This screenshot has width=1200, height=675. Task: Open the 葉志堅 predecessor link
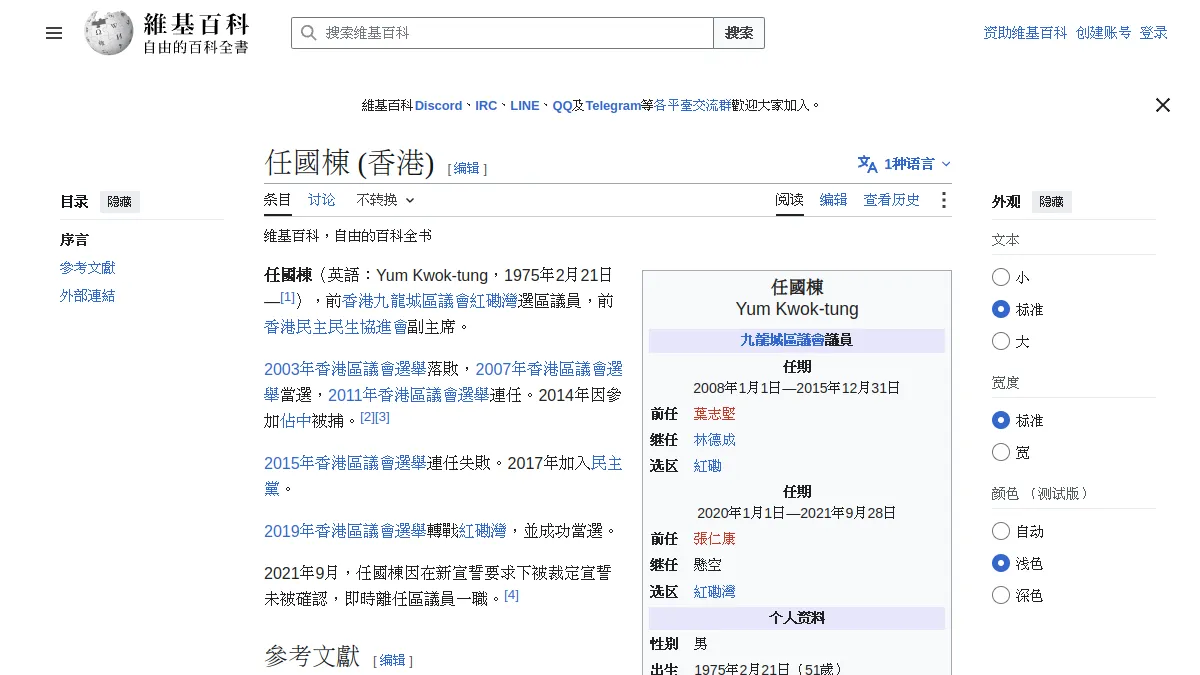pos(714,413)
